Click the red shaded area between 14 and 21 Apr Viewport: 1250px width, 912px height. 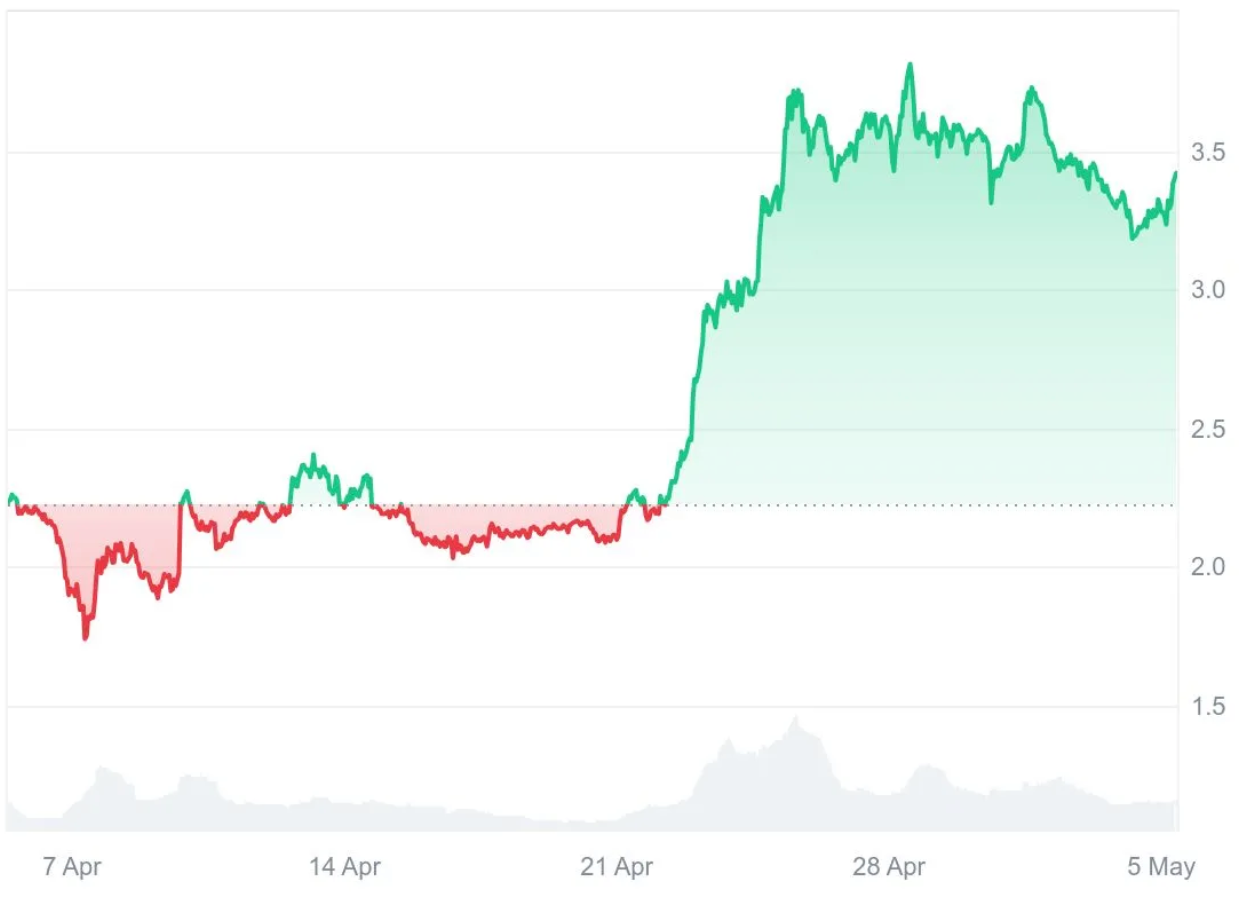coord(500,523)
